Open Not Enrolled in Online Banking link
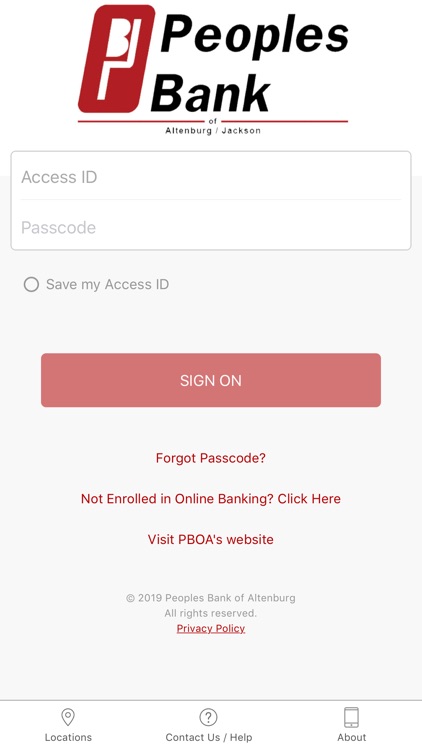This screenshot has height=750, width=422. pyautogui.click(x=211, y=499)
